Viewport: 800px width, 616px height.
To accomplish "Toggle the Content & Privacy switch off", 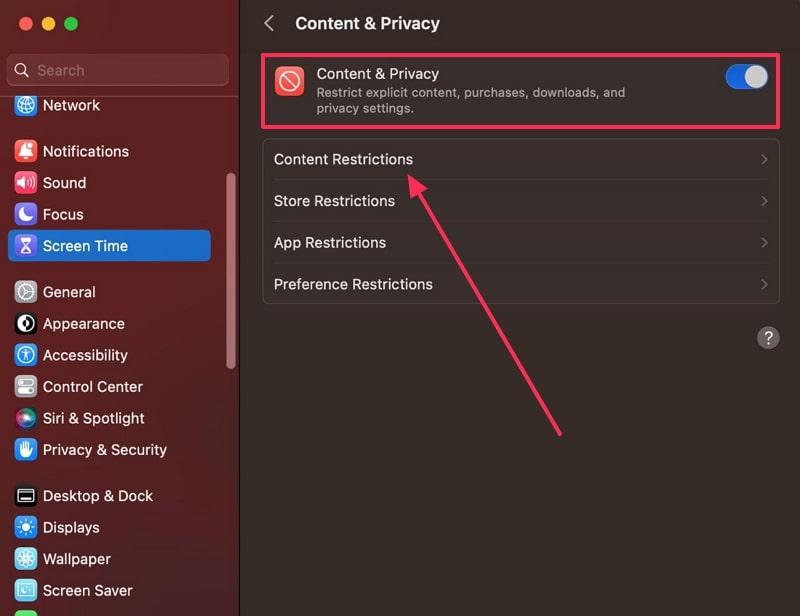I will (x=746, y=77).
